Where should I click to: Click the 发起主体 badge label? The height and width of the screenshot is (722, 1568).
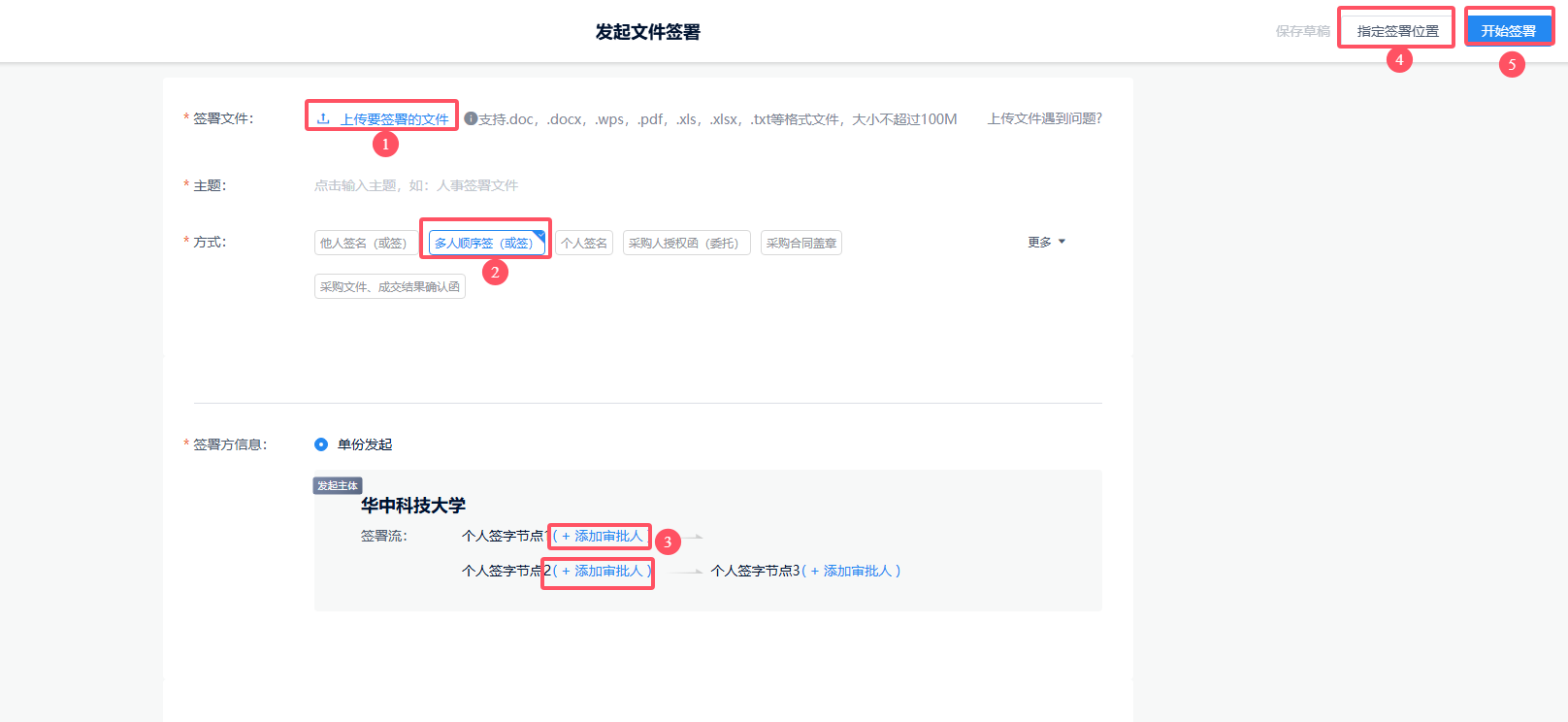pos(338,485)
